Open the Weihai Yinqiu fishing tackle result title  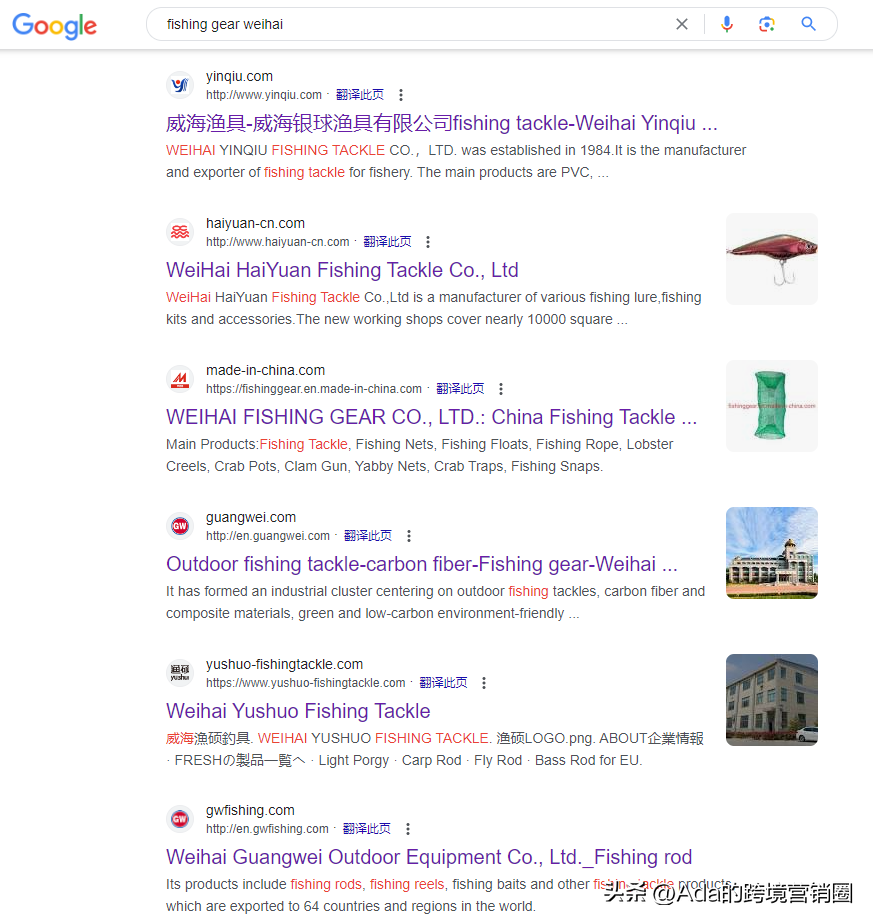pyautogui.click(x=442, y=123)
